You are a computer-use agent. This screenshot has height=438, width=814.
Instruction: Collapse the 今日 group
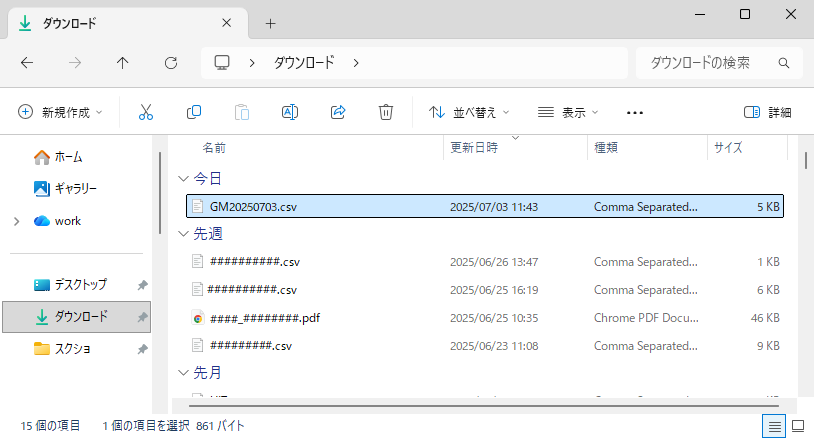[183, 179]
